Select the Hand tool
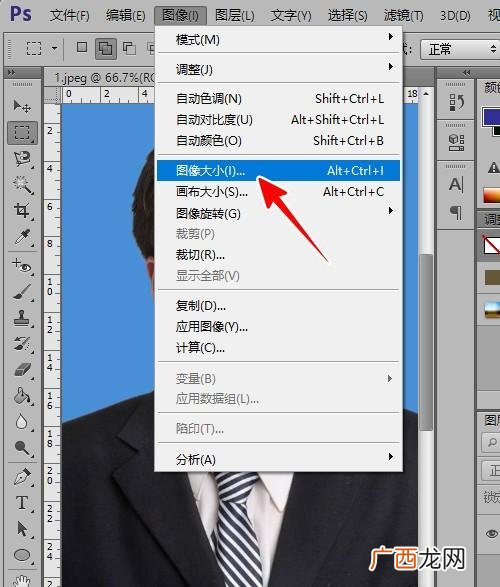Image resolution: width=500 pixels, height=587 pixels. pos(22,580)
